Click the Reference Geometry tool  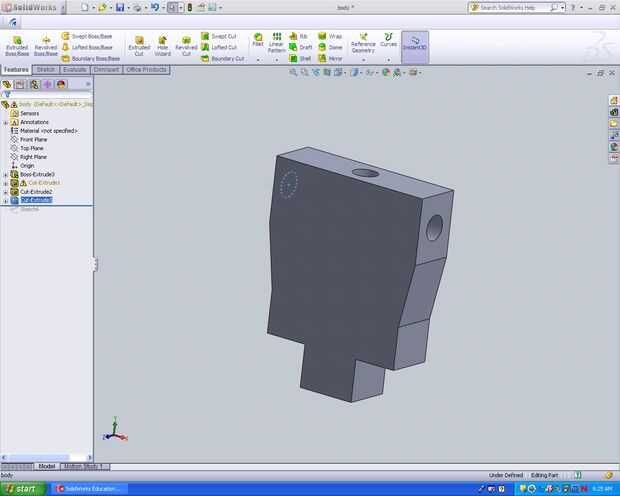[363, 43]
